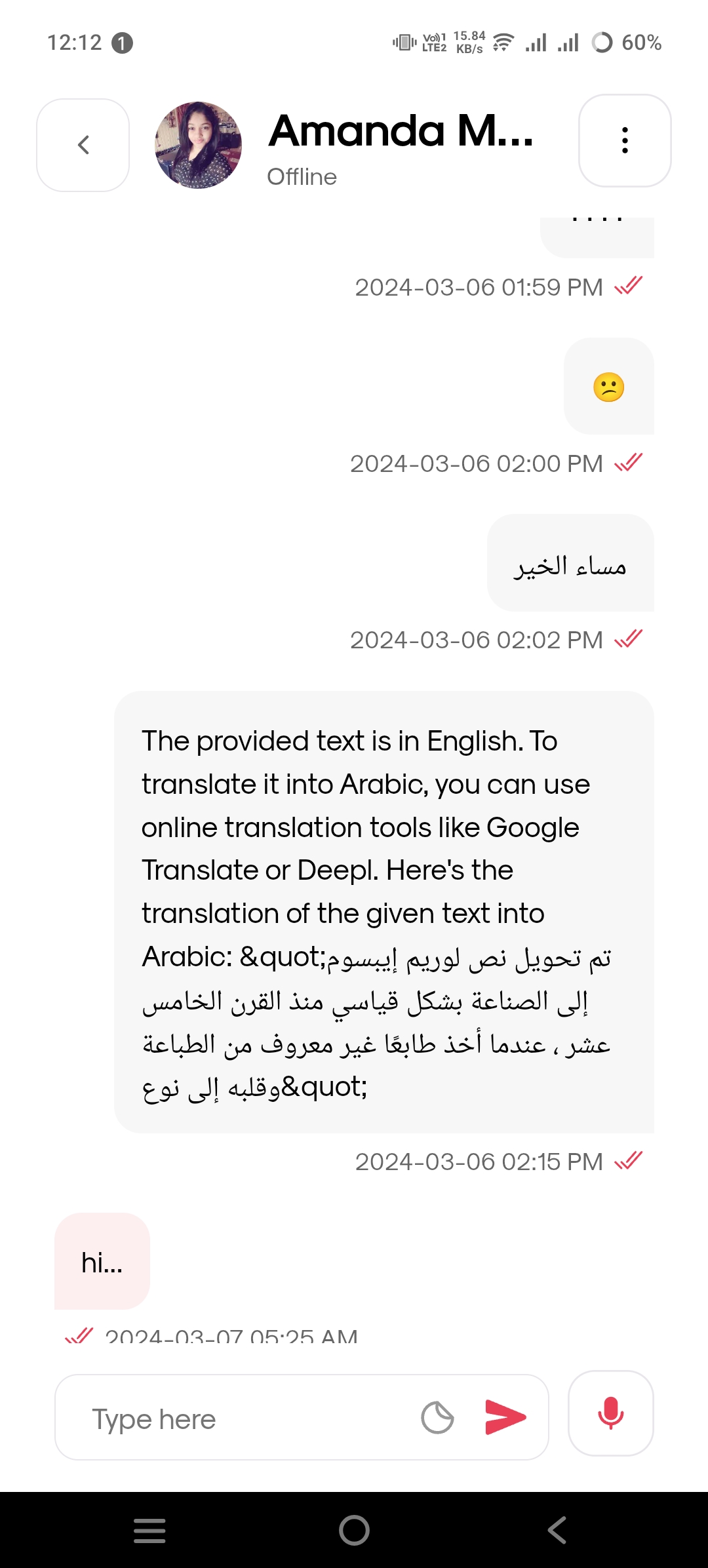Image resolution: width=708 pixels, height=1568 pixels.
Task: Open the three-dot options menu
Action: pyautogui.click(x=625, y=140)
